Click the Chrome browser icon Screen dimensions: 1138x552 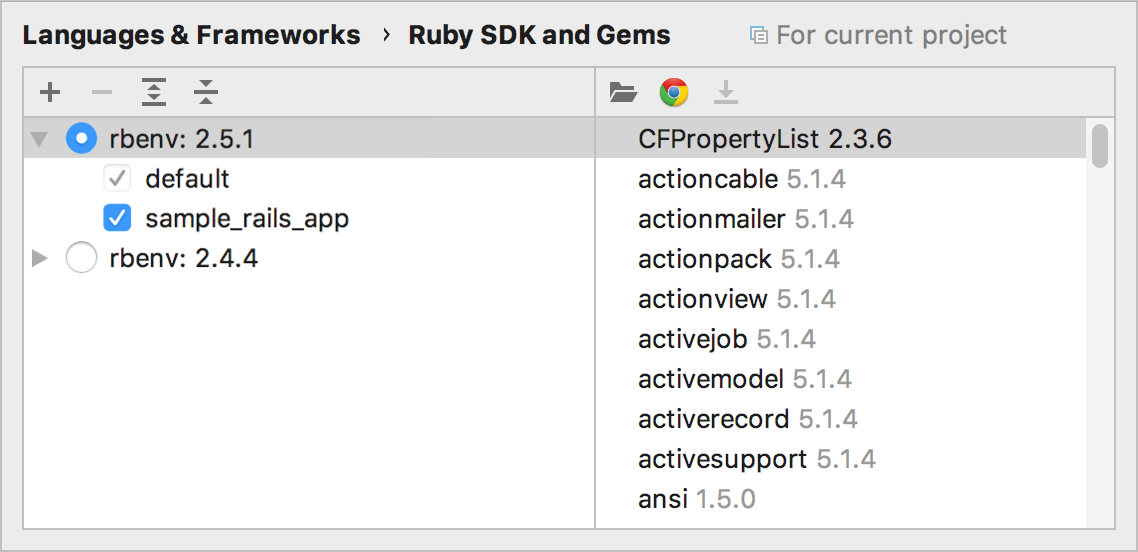(x=674, y=93)
